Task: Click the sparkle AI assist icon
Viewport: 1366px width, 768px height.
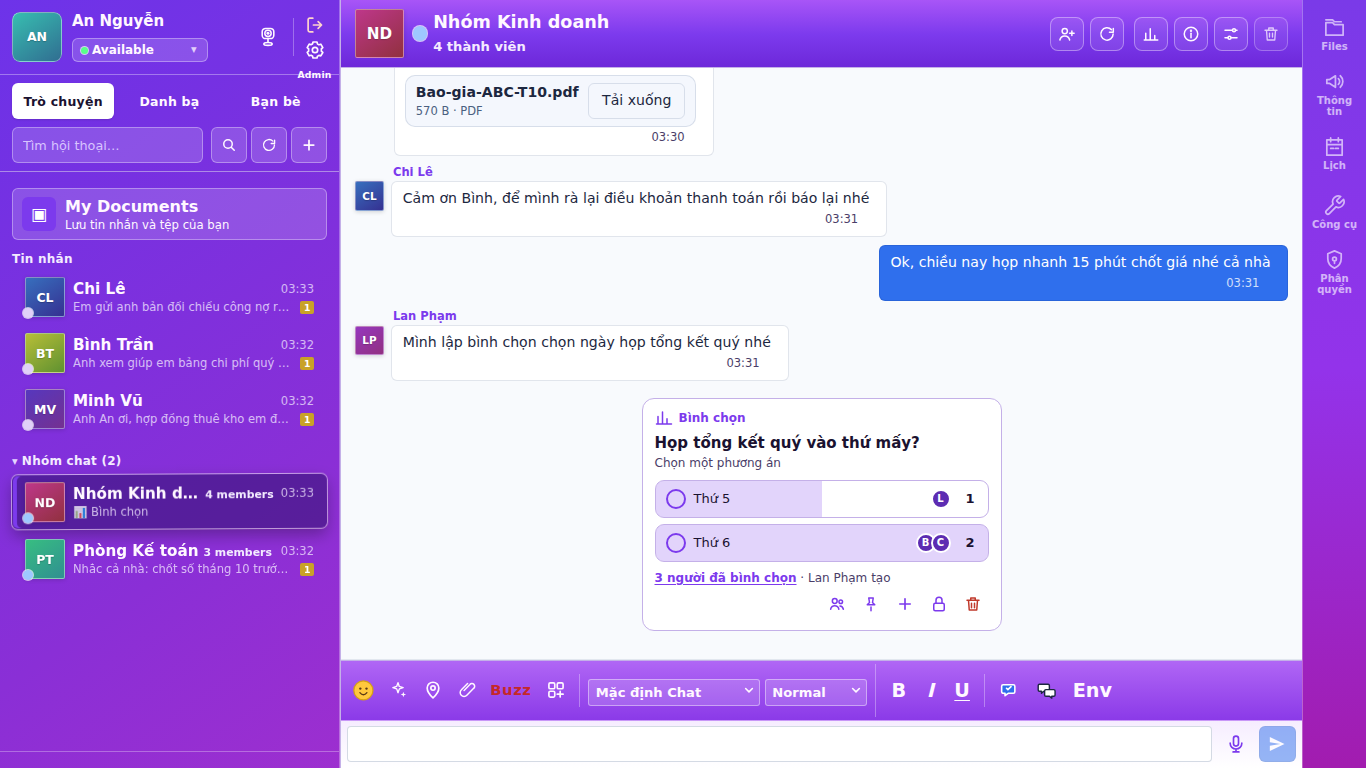Action: tap(398, 690)
